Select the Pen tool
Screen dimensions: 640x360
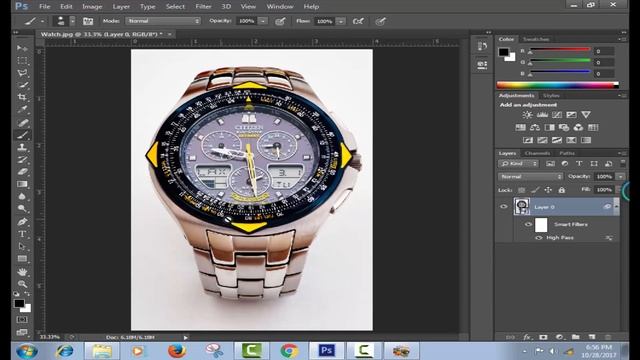coord(22,222)
